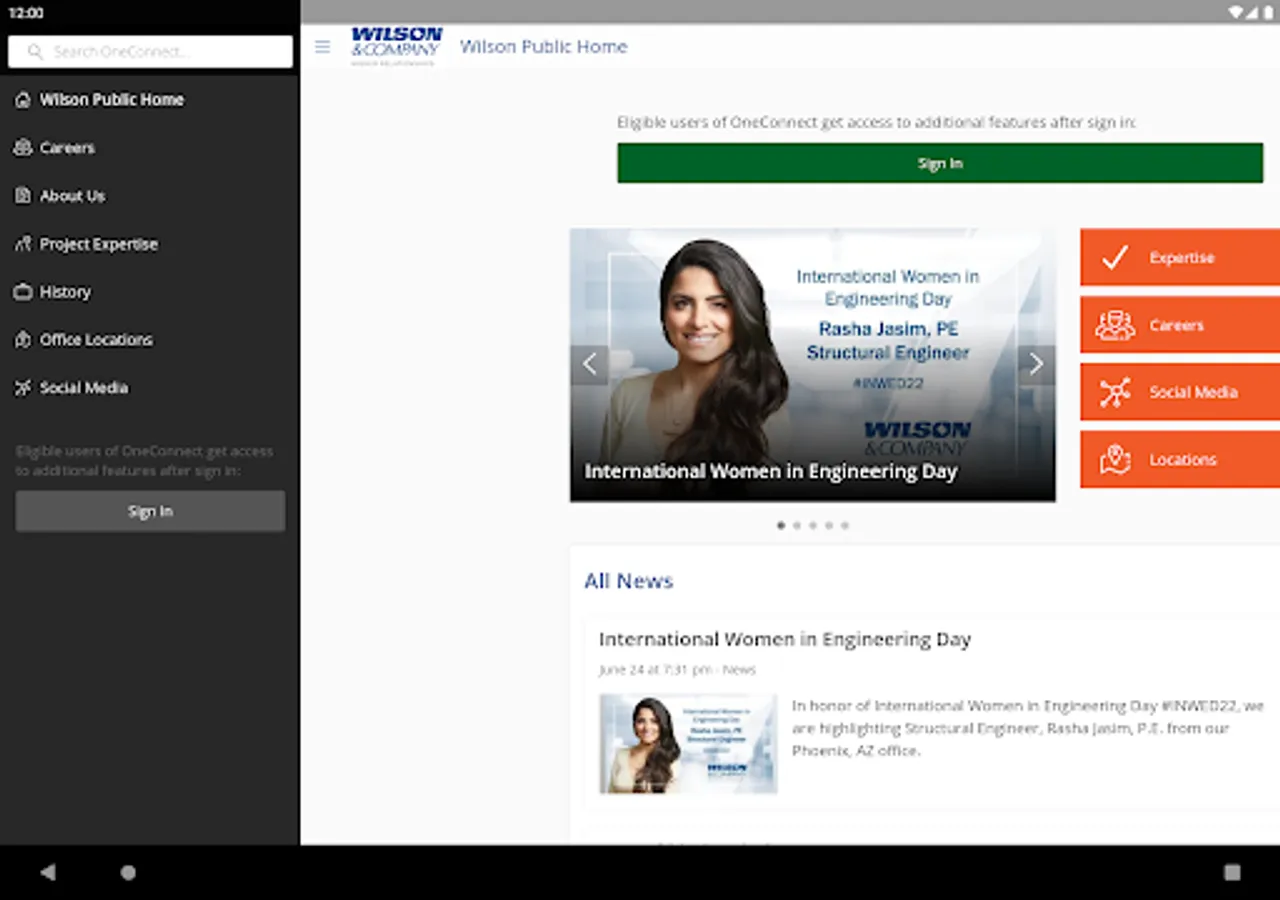1280x900 pixels.
Task: Click the people icon on orange Careers tile
Action: (1115, 325)
